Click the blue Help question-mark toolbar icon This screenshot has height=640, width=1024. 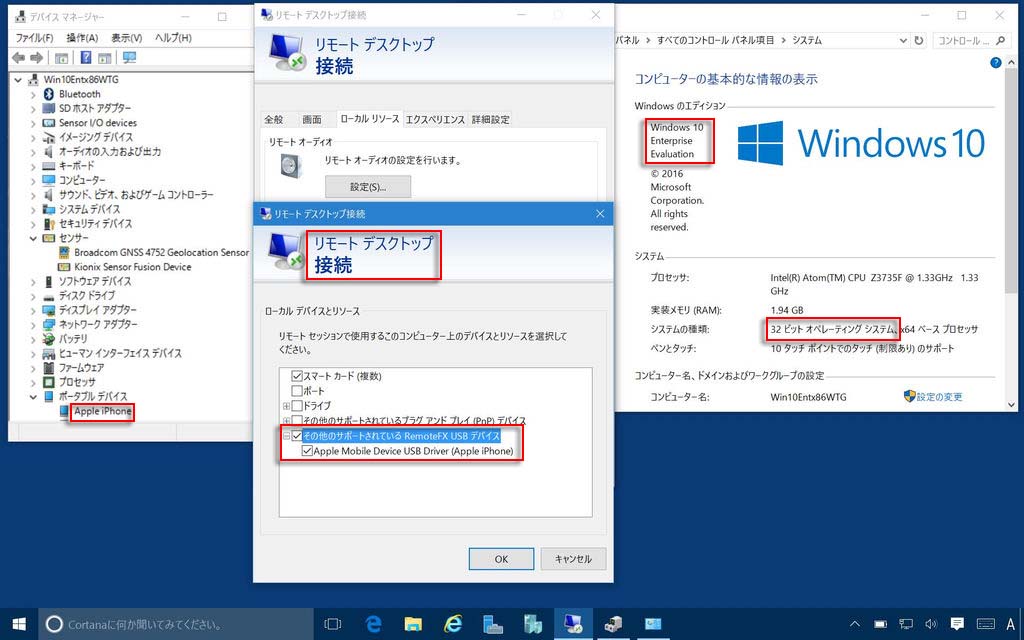coord(86,58)
